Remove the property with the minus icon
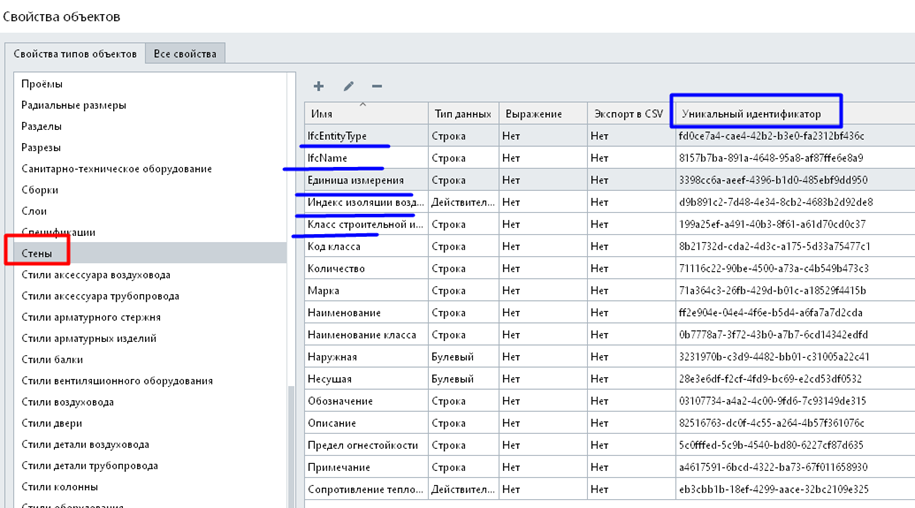Image resolution: width=915 pixels, height=508 pixels. pos(377,86)
